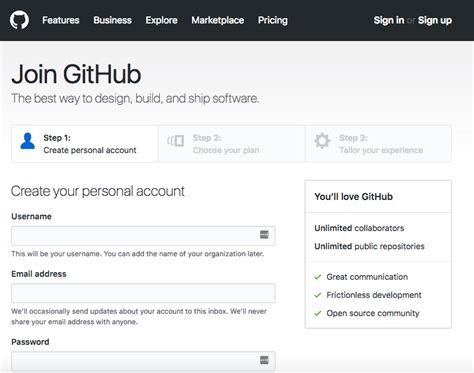
Task: Select Step 2 Choose your plan tab
Action: [x=232, y=144]
